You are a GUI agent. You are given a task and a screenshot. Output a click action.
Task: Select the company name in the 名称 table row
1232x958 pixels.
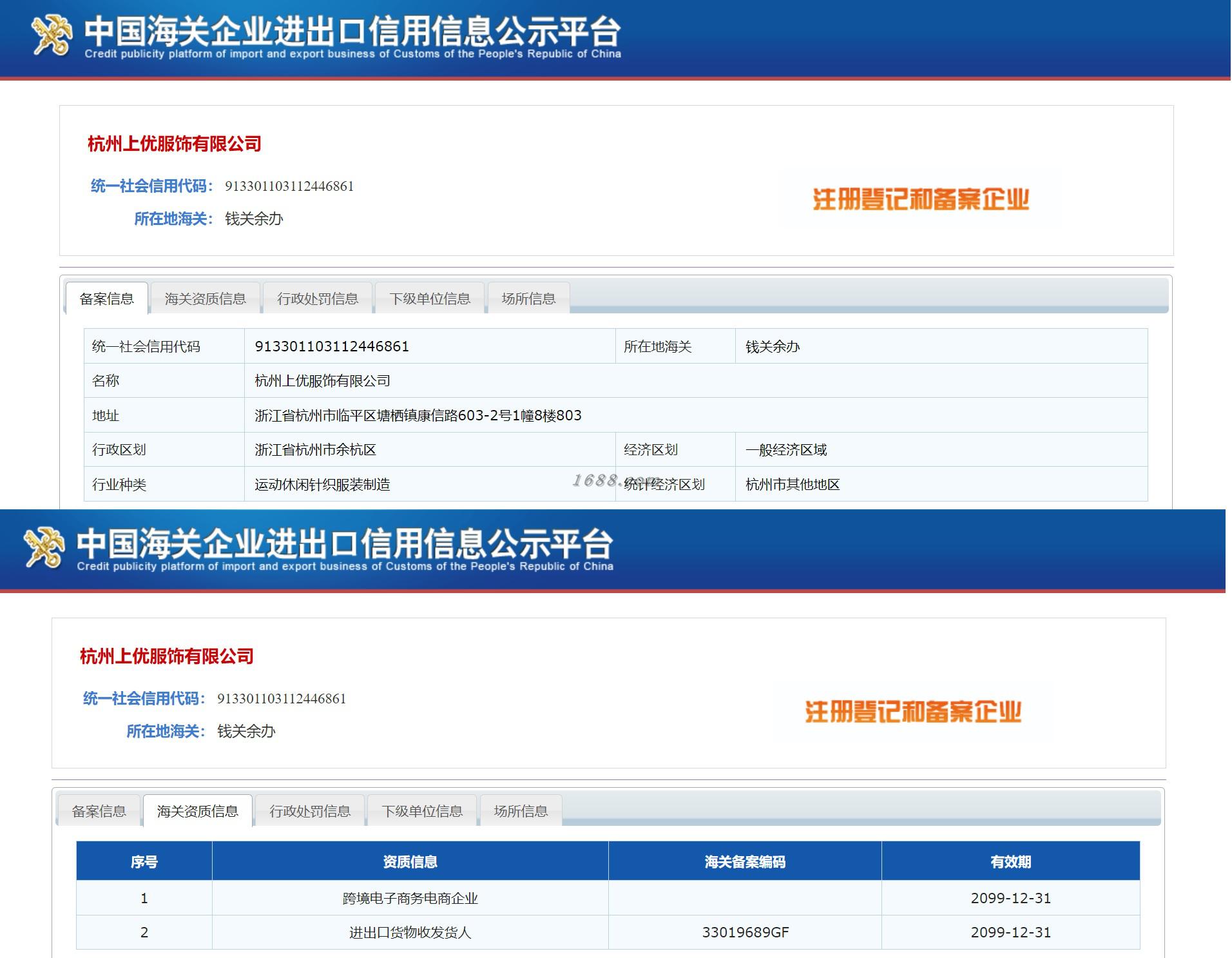click(322, 380)
